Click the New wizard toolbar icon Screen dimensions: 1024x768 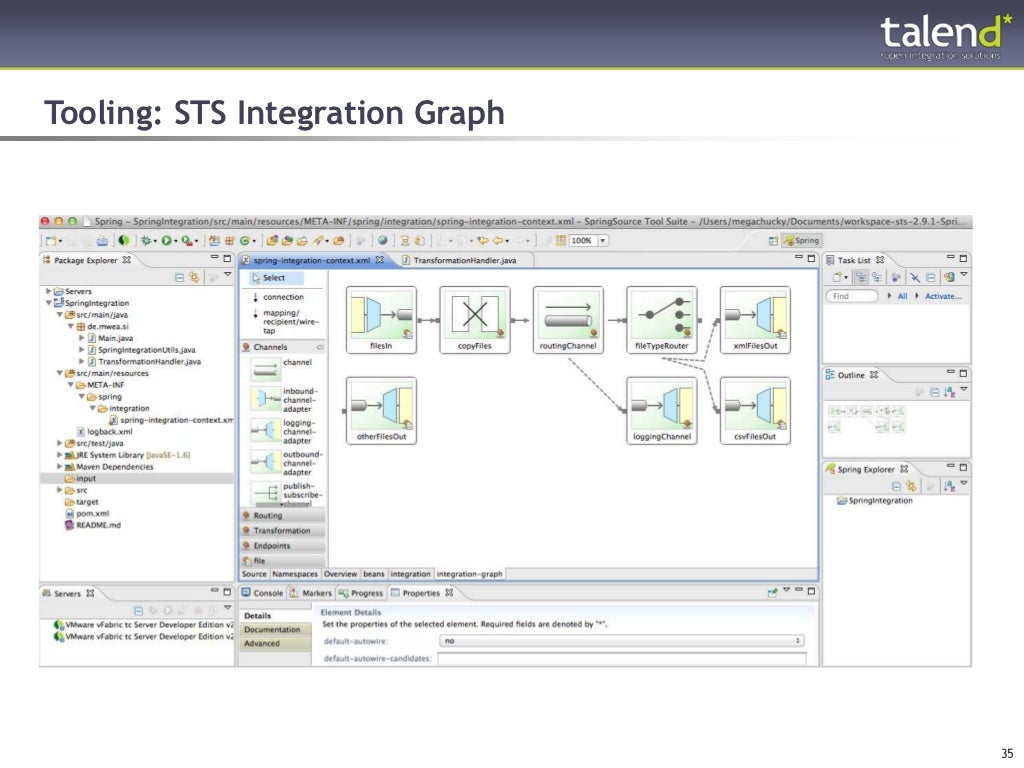coord(52,241)
